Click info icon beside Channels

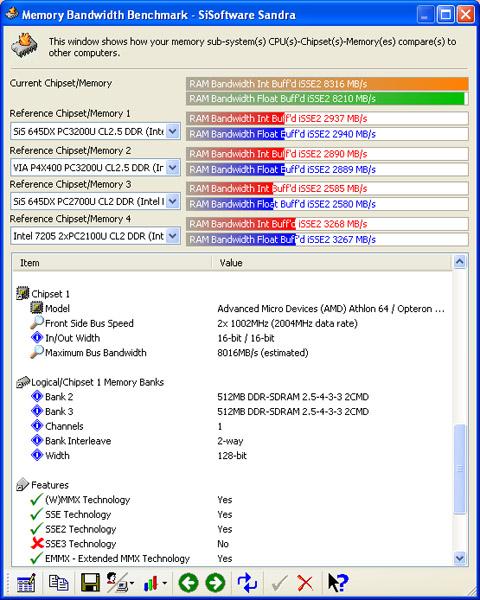pos(37,426)
